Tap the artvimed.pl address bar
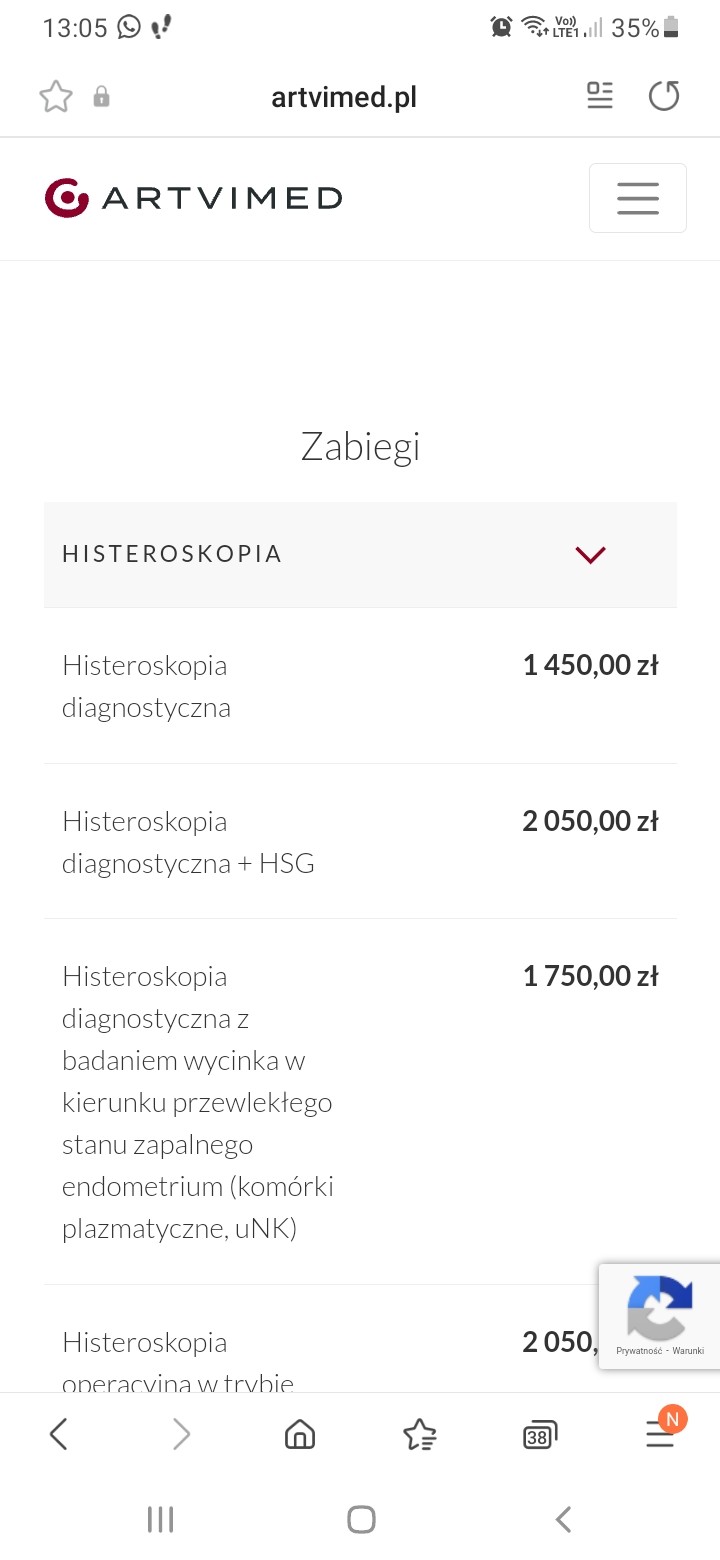This screenshot has height=1560, width=720. [x=344, y=97]
